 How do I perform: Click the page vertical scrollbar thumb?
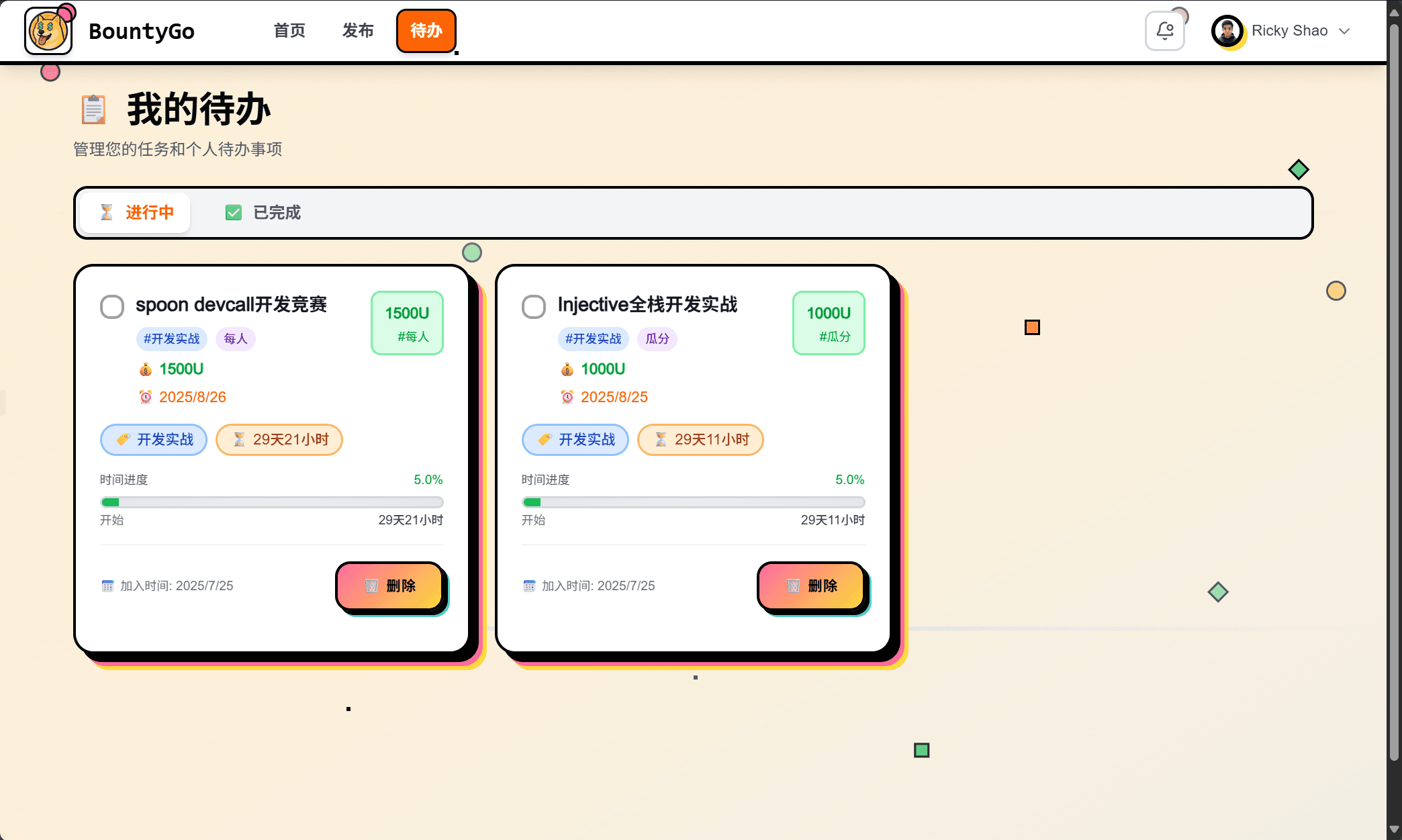click(1395, 392)
